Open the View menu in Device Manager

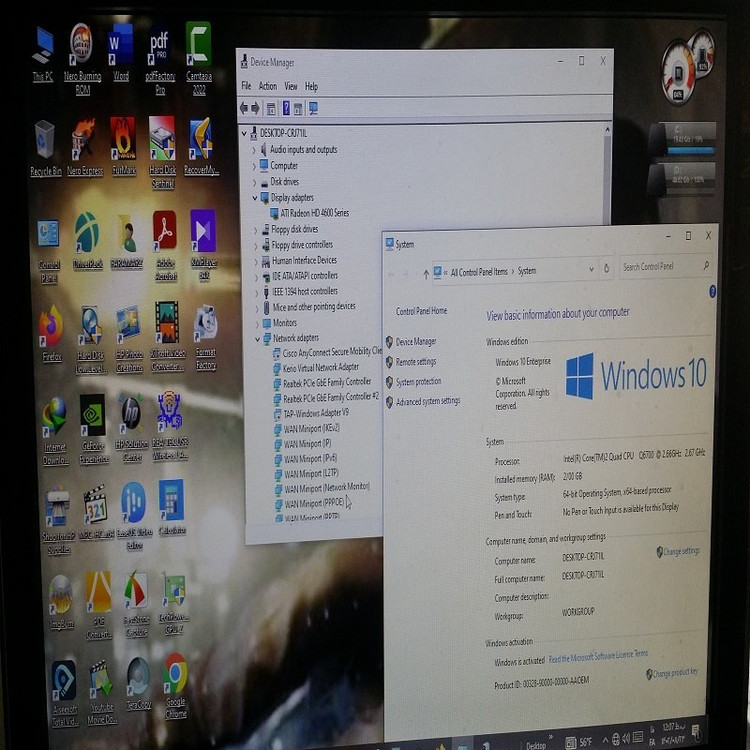coord(290,87)
